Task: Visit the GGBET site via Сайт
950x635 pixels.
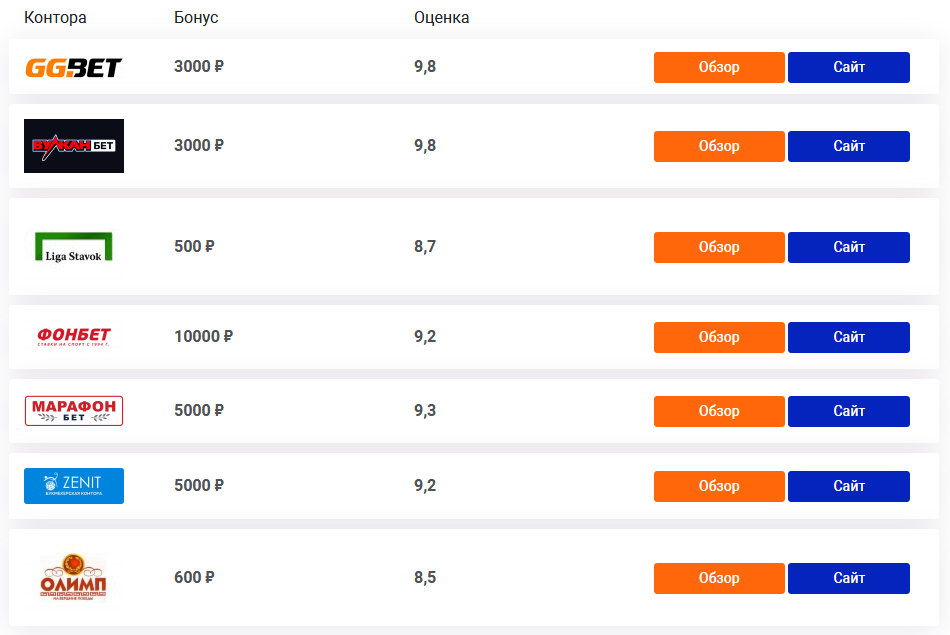Action: pos(849,67)
